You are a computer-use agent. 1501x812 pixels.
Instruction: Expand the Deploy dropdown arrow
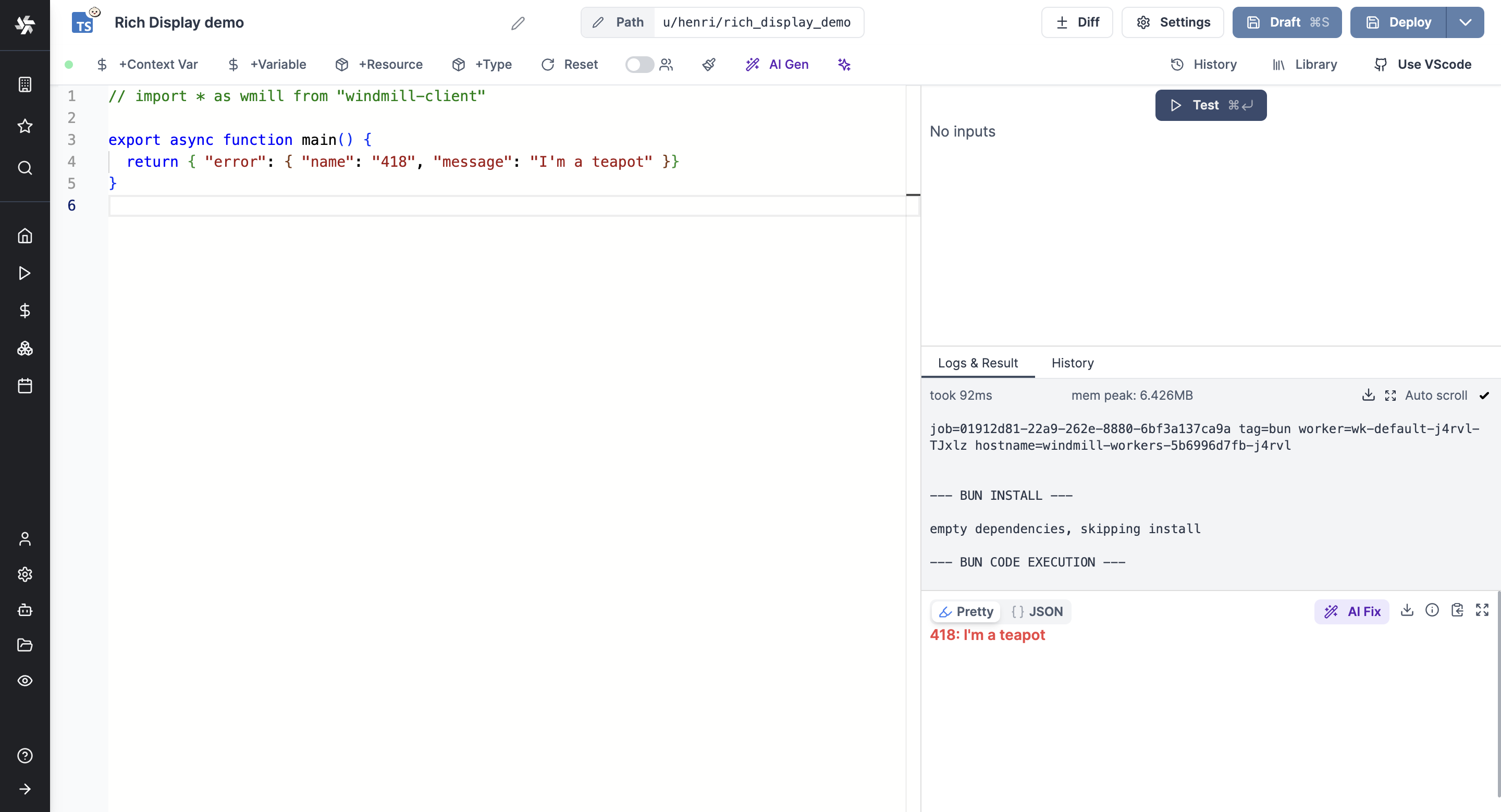click(x=1465, y=23)
